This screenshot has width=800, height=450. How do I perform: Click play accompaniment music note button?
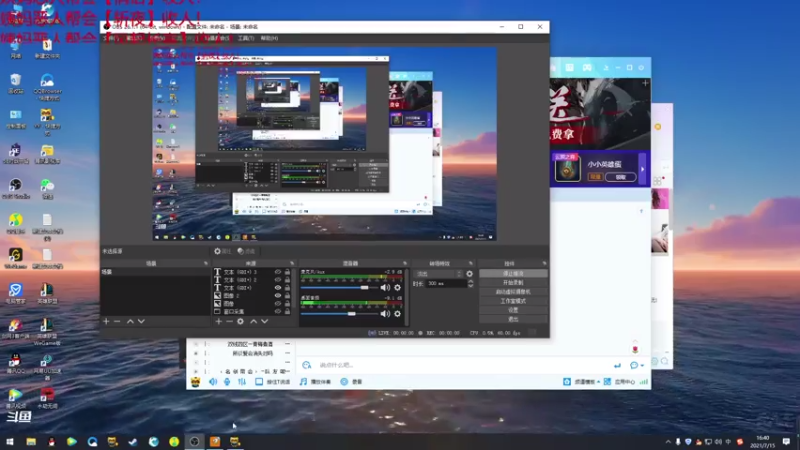point(315,382)
